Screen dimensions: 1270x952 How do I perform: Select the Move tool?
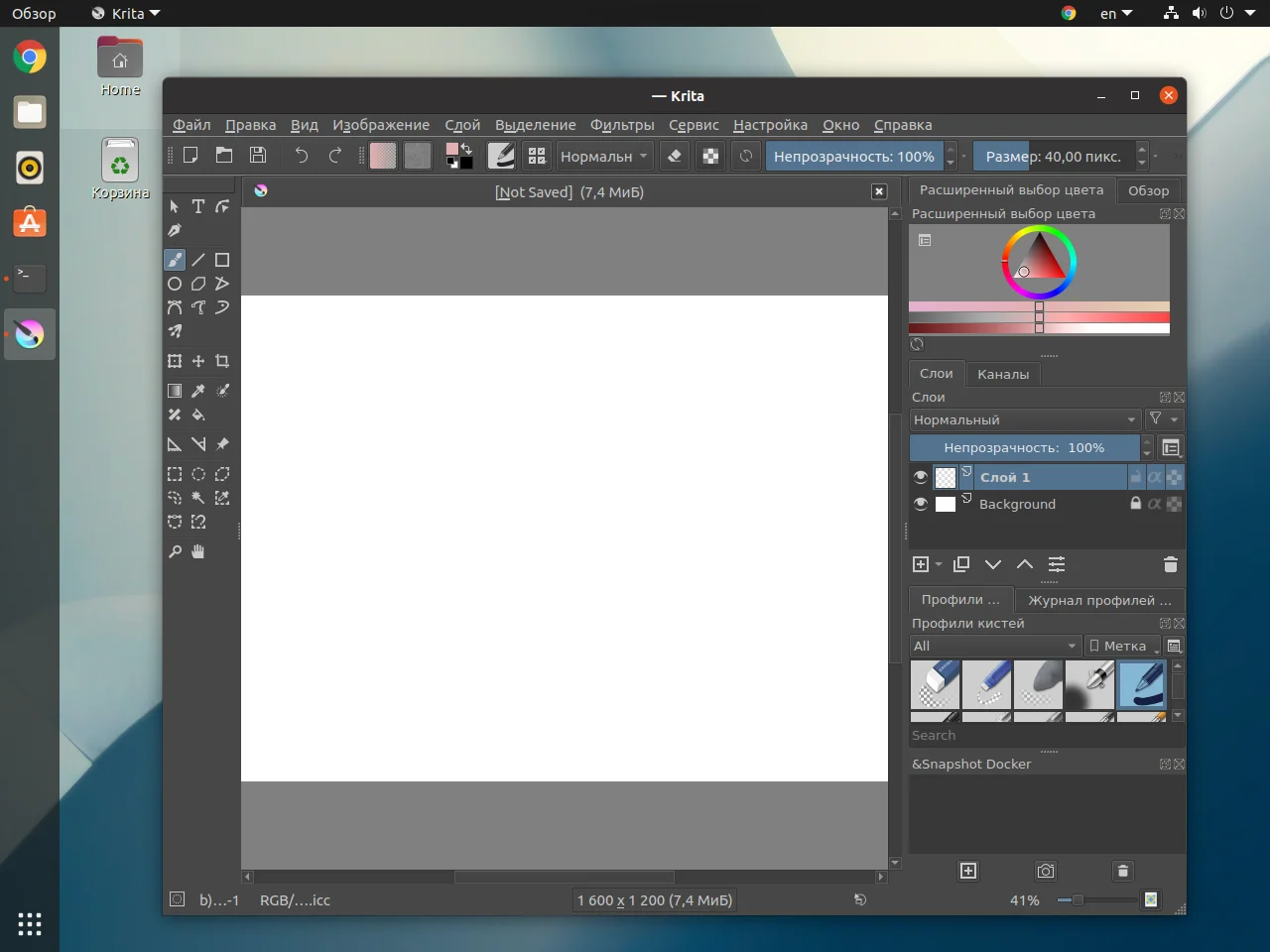point(198,361)
